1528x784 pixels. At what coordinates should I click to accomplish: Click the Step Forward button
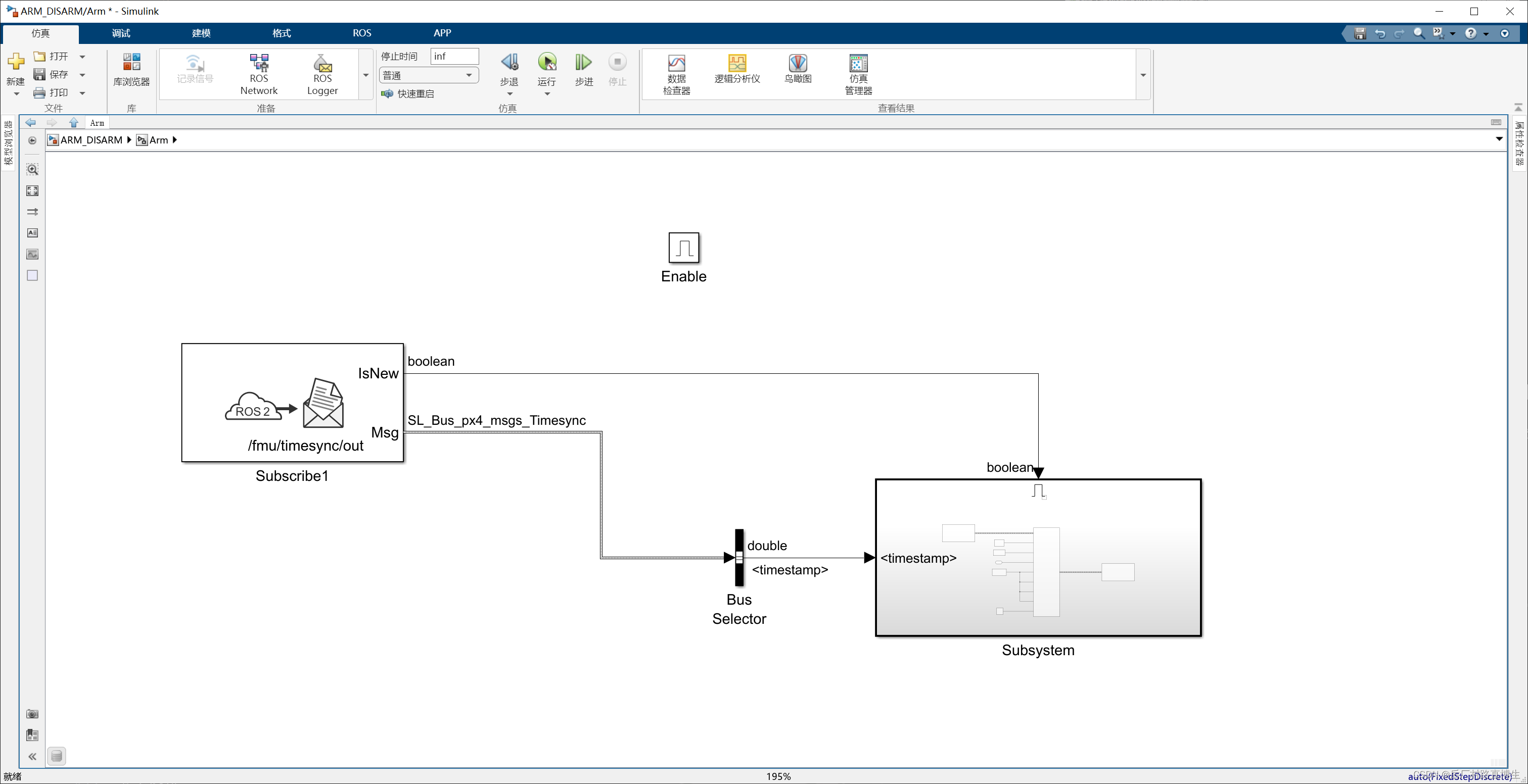(x=584, y=70)
